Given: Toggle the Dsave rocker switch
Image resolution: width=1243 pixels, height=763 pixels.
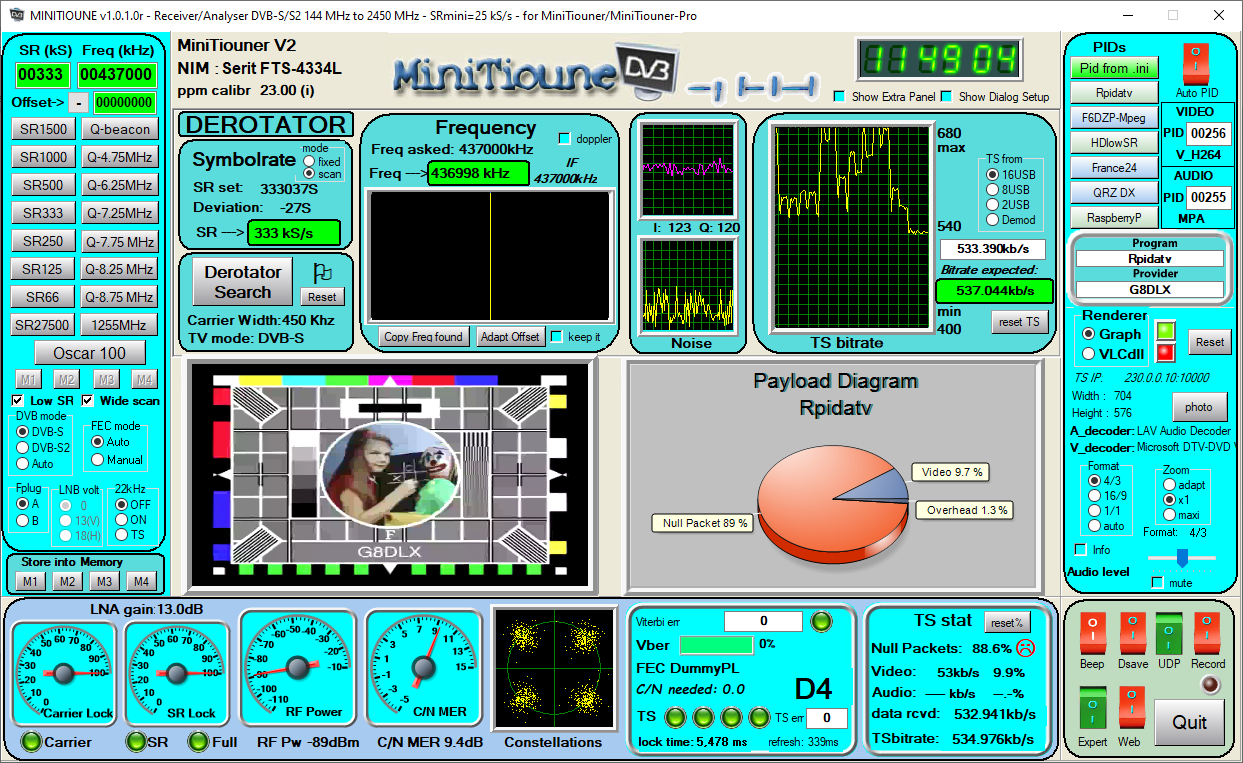Looking at the screenshot, I should click(x=1132, y=634).
